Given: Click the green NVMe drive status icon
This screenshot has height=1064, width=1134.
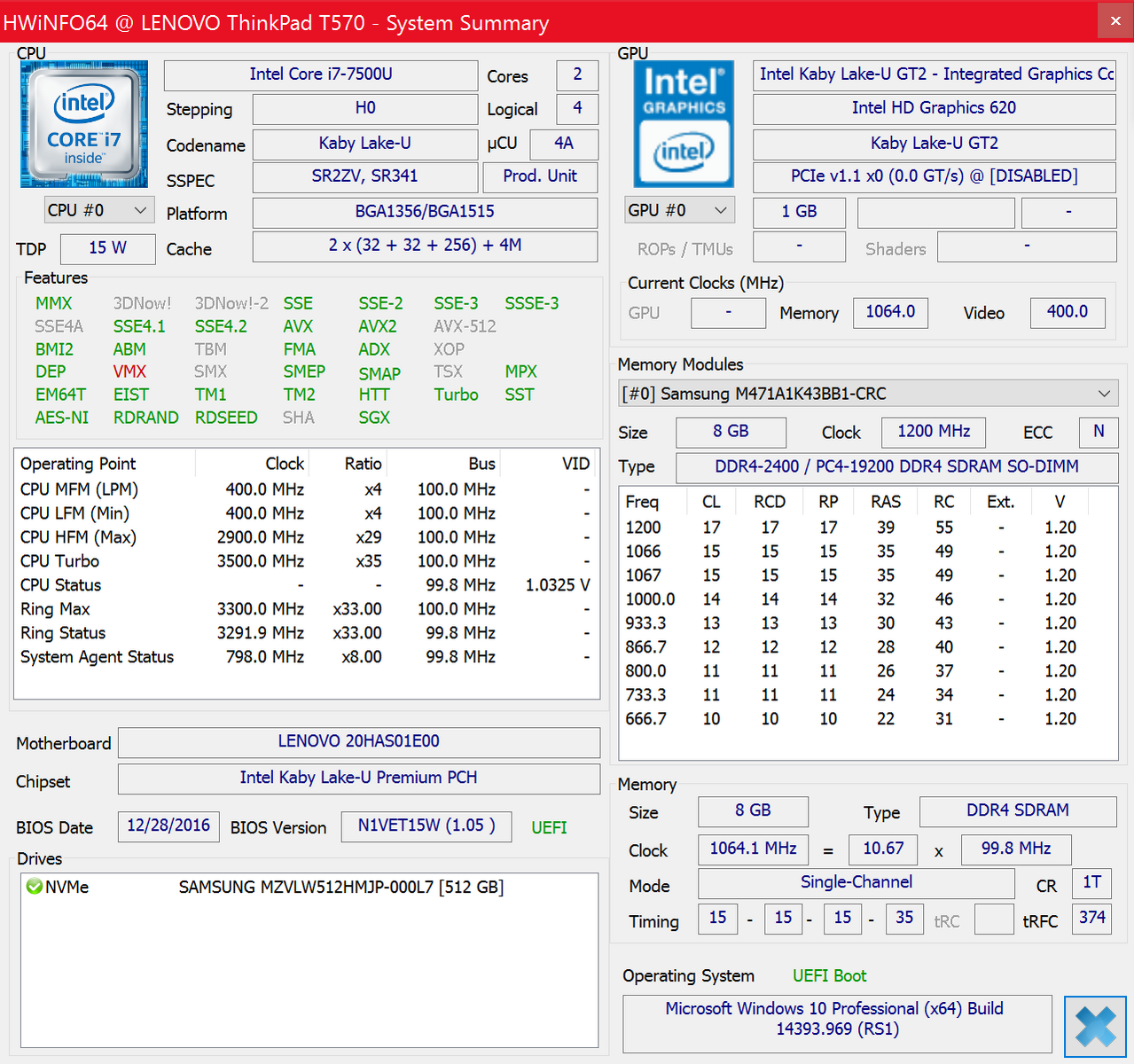Looking at the screenshot, I should coord(35,887).
